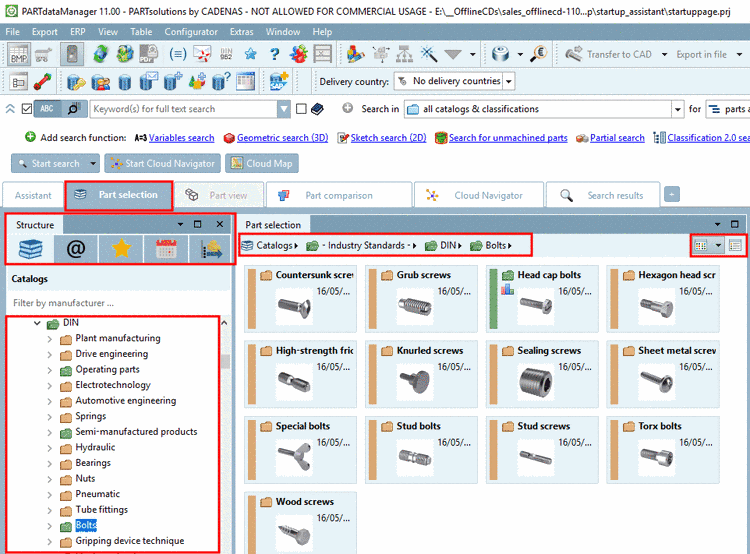Click the DIN 962 standard icon
Screen dimensions: 750x554
226,54
